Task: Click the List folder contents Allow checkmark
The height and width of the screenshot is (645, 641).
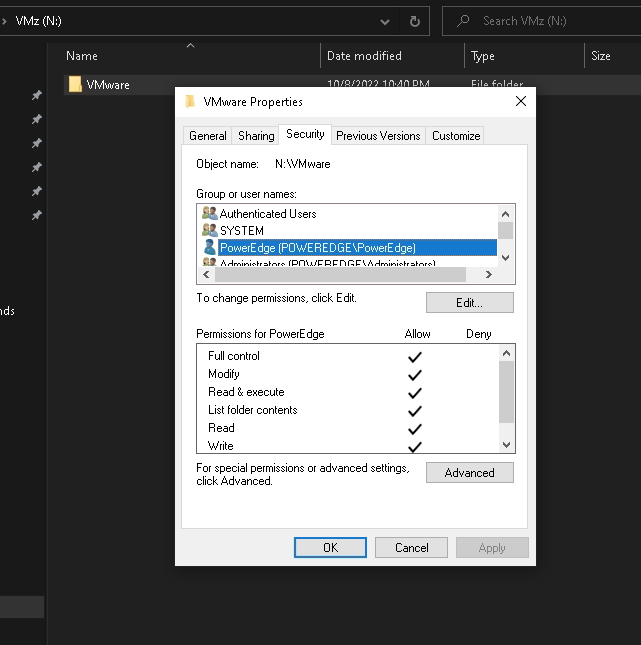Action: pos(415,411)
